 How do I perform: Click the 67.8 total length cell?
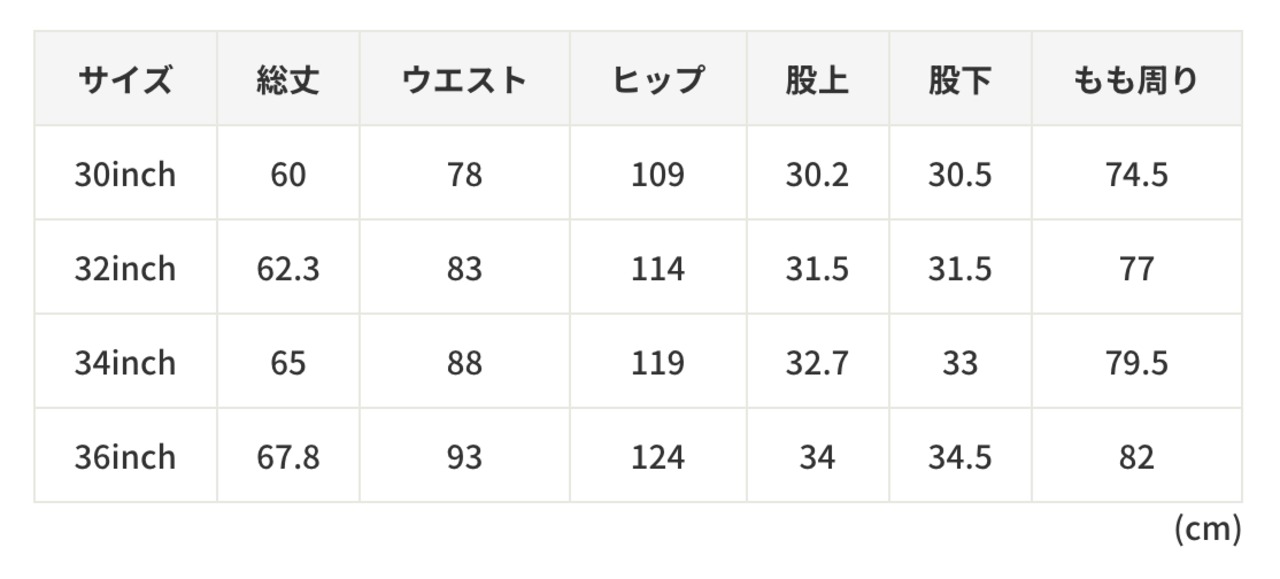coord(288,457)
